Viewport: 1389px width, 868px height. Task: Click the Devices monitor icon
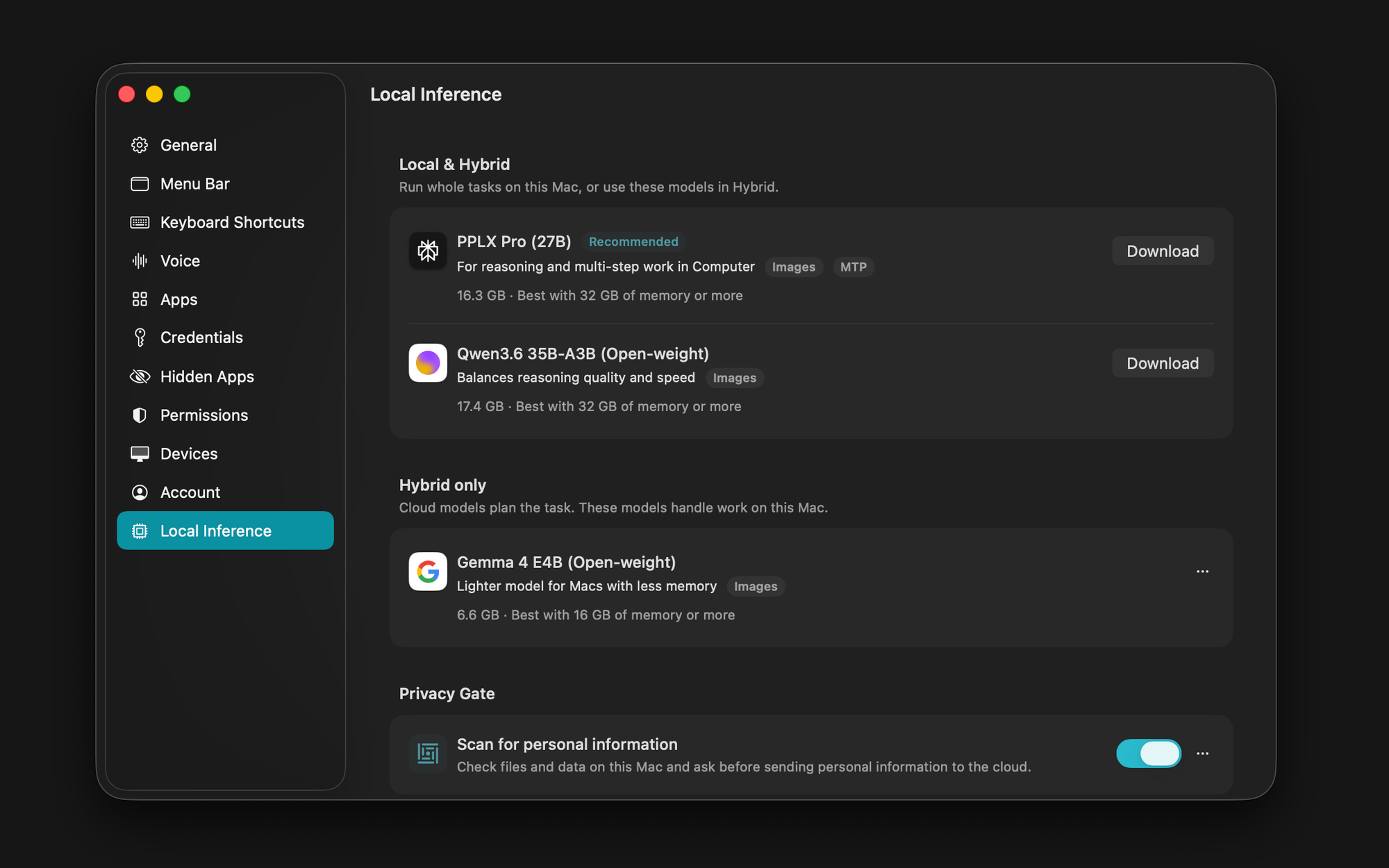[x=140, y=453]
